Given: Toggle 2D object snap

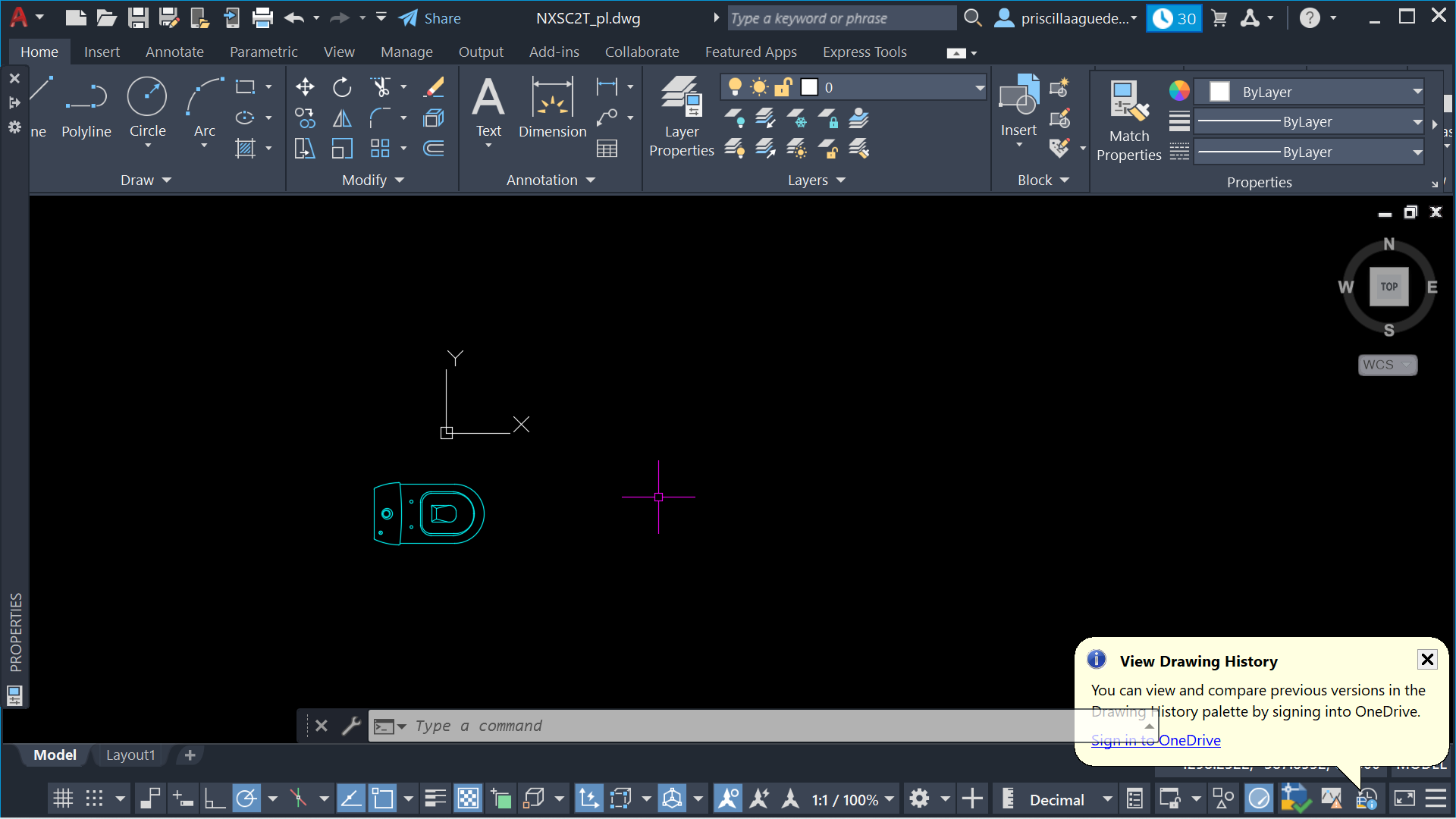Looking at the screenshot, I should pyautogui.click(x=383, y=799).
